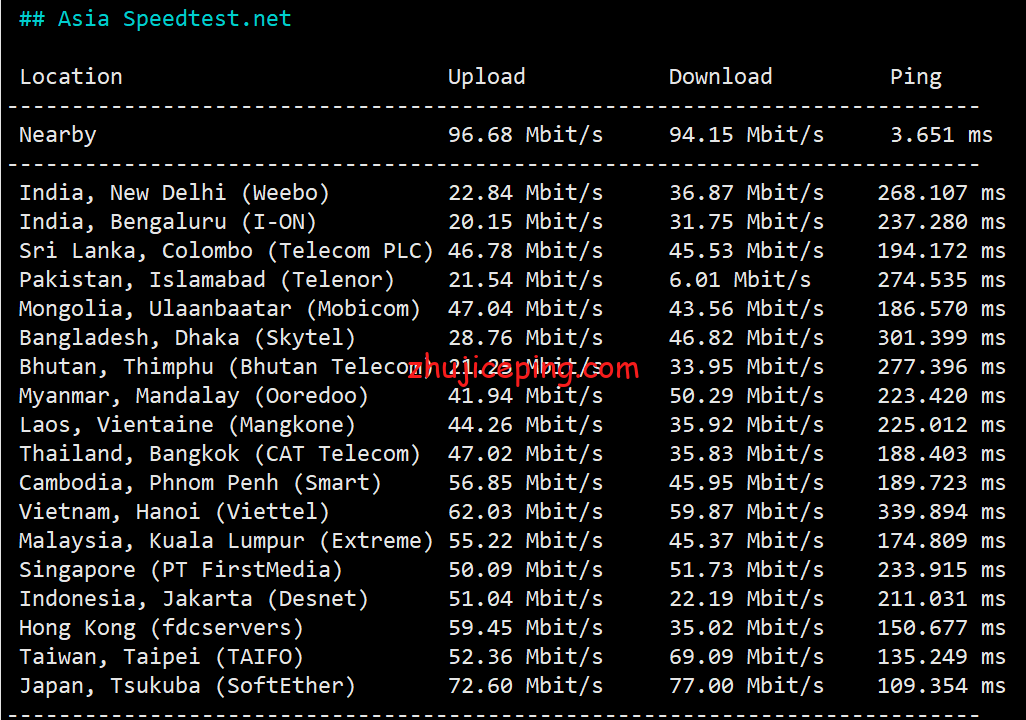Select "Vietnam, Hanoi (Viettel)" location
Image resolution: width=1026 pixels, height=720 pixels.
point(174,512)
